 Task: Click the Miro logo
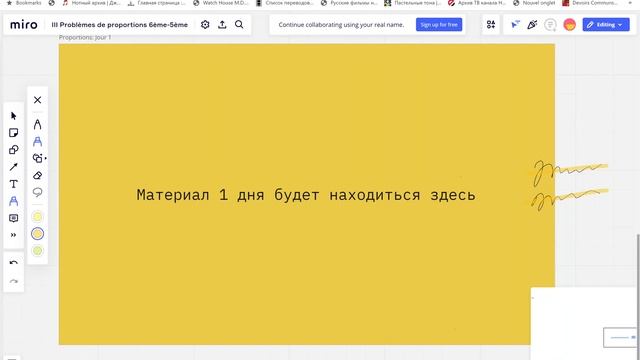click(24, 25)
